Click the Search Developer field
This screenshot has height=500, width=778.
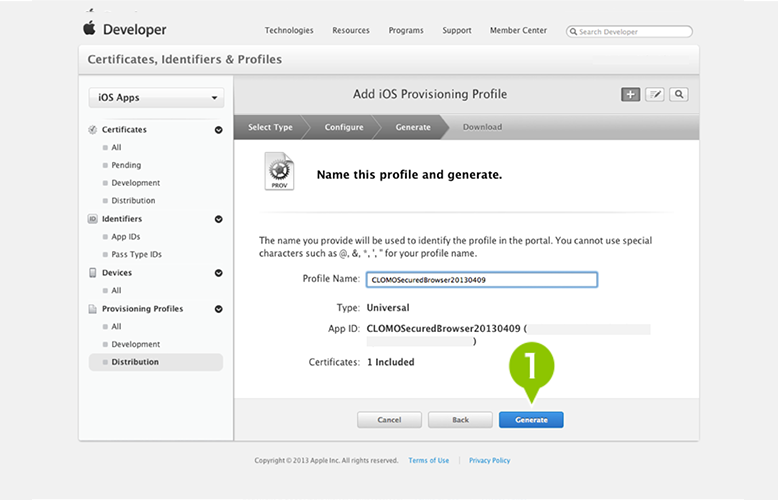(629, 32)
